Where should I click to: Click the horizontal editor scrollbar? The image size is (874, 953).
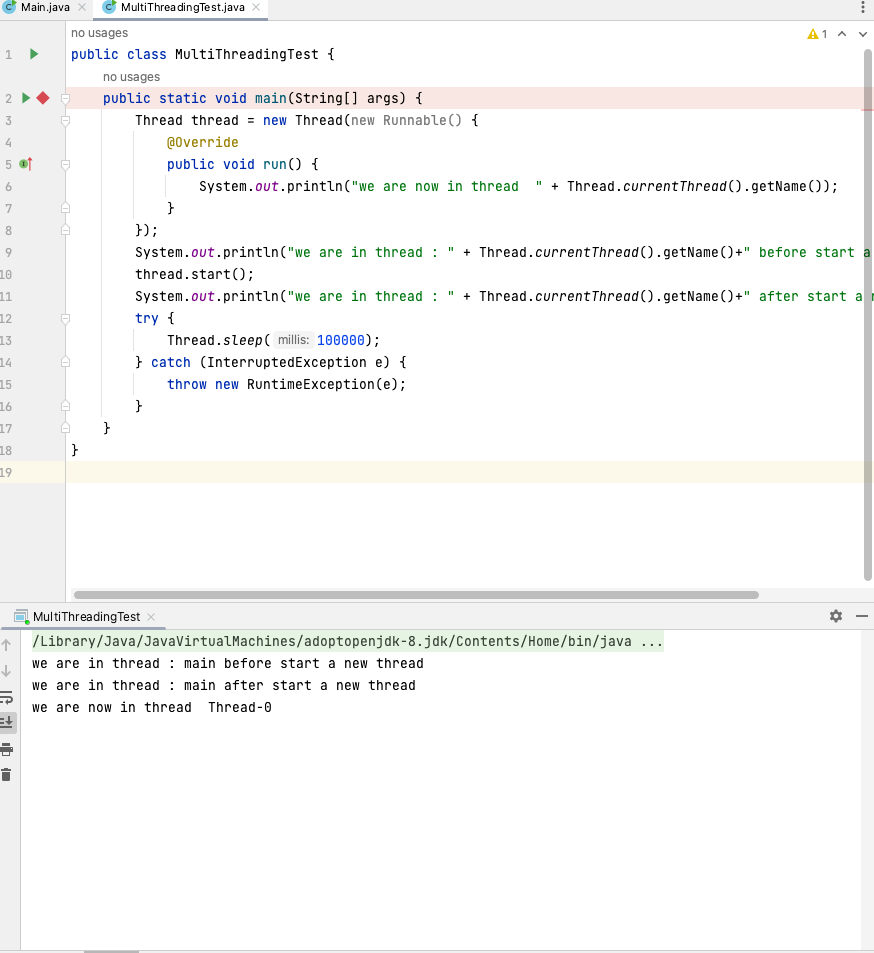click(416, 595)
